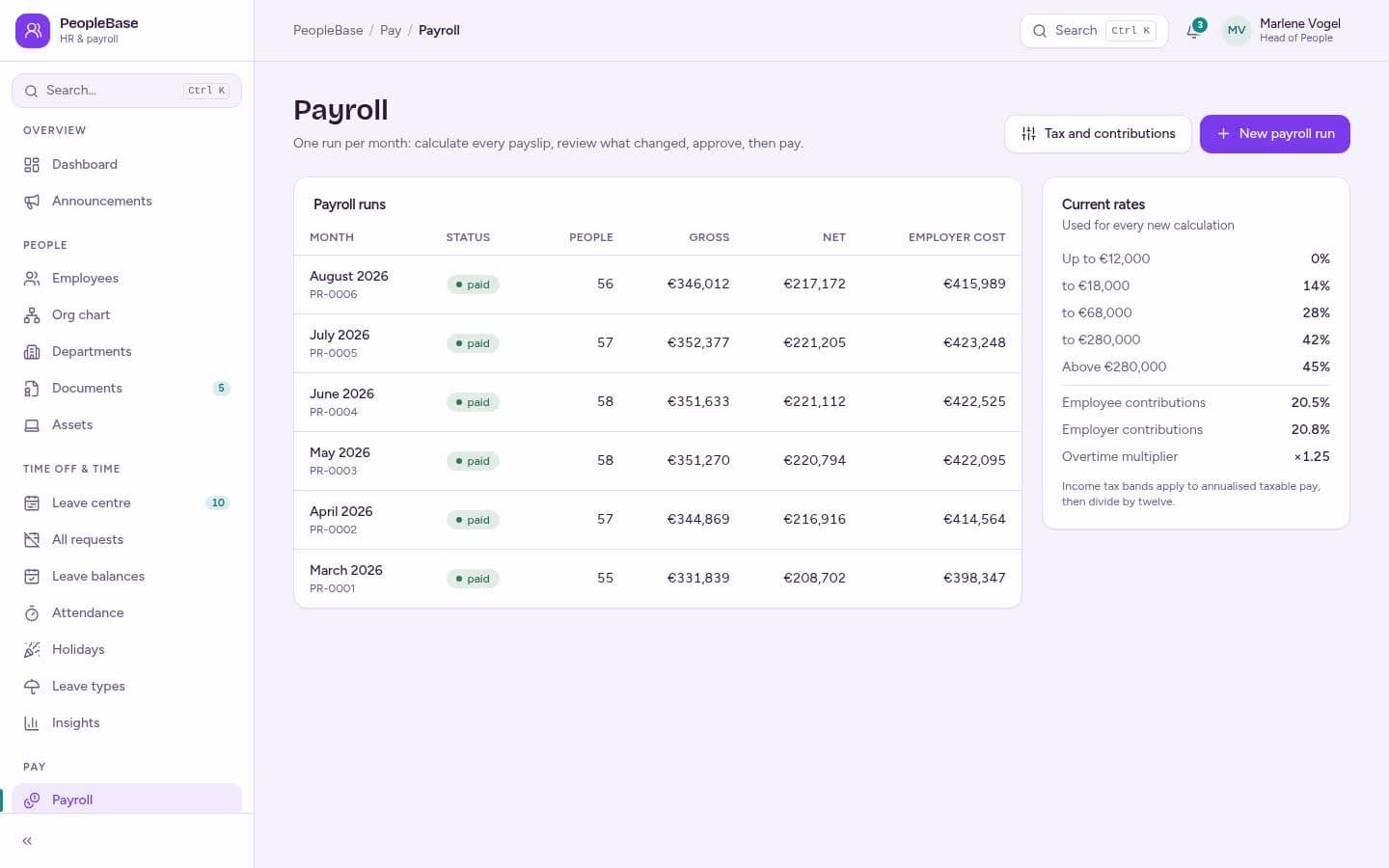Click the top bar Search box
The height and width of the screenshot is (868, 1389).
click(1094, 31)
